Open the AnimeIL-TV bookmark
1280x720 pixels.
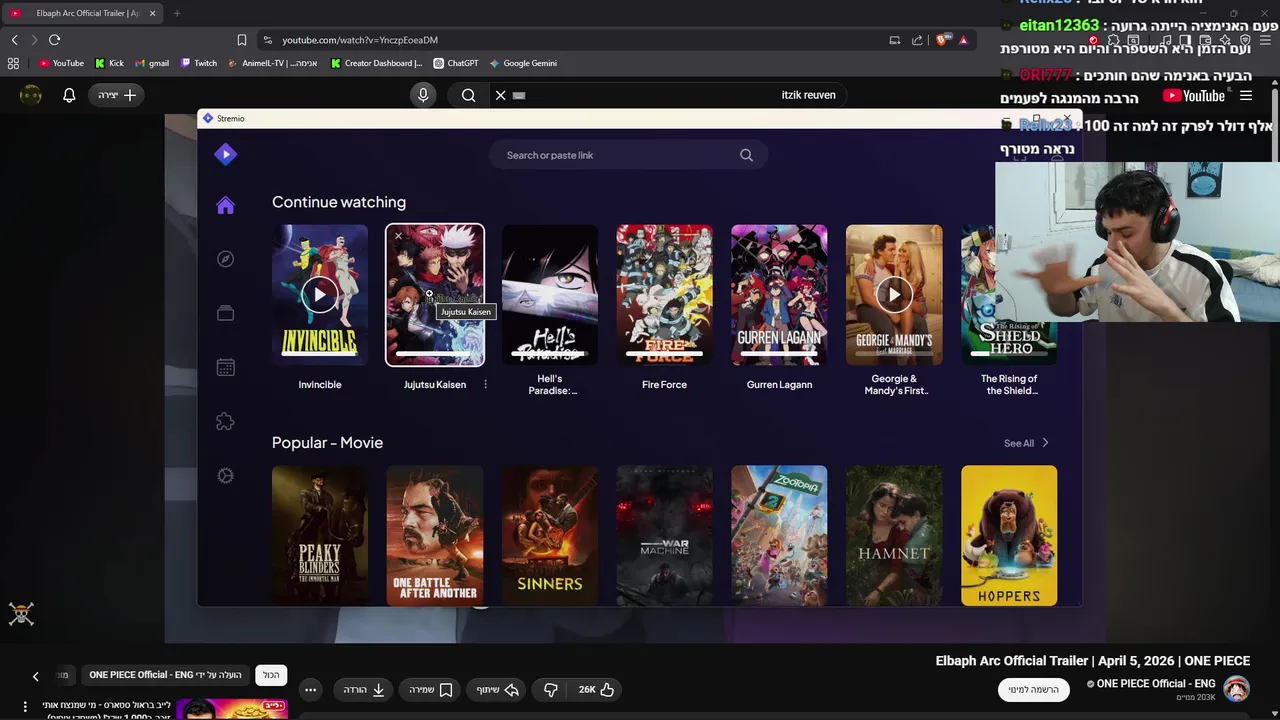point(272,63)
